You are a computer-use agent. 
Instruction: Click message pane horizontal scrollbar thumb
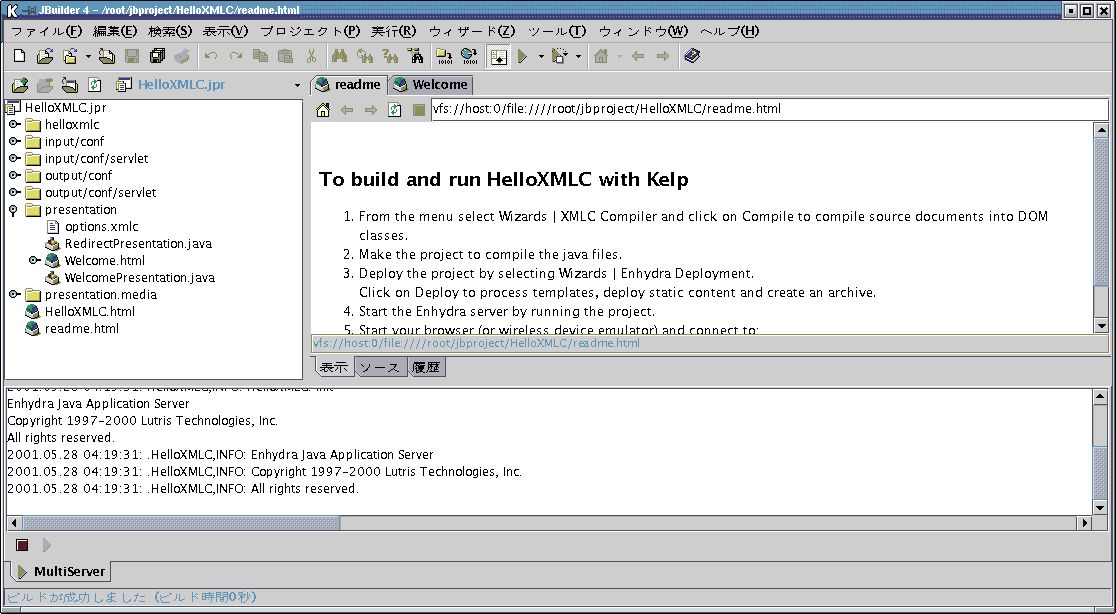coord(181,523)
